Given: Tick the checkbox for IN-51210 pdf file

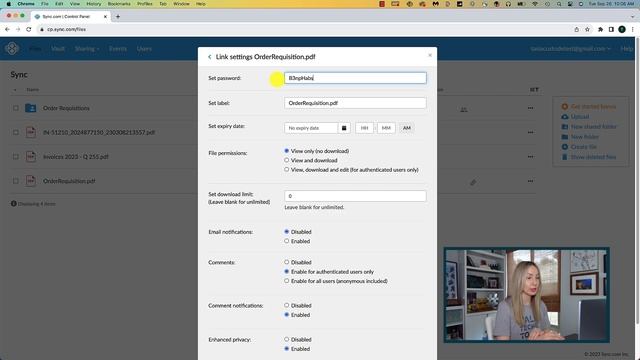Looking at the screenshot, I should coord(16,132).
